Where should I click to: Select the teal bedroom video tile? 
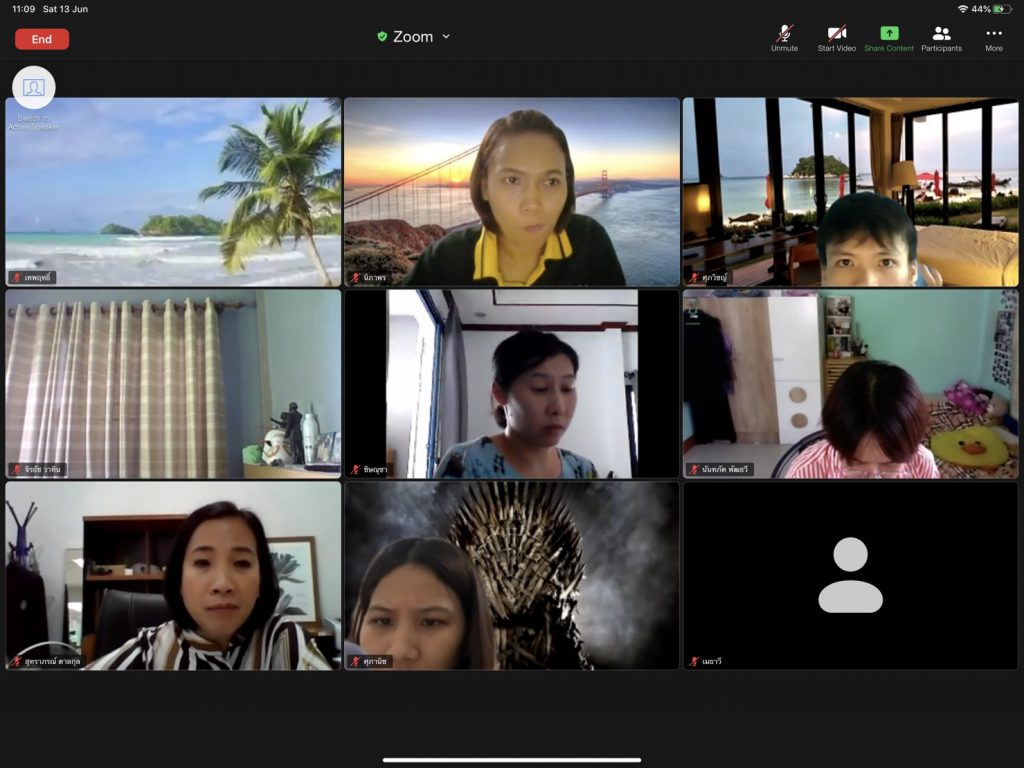(850, 384)
